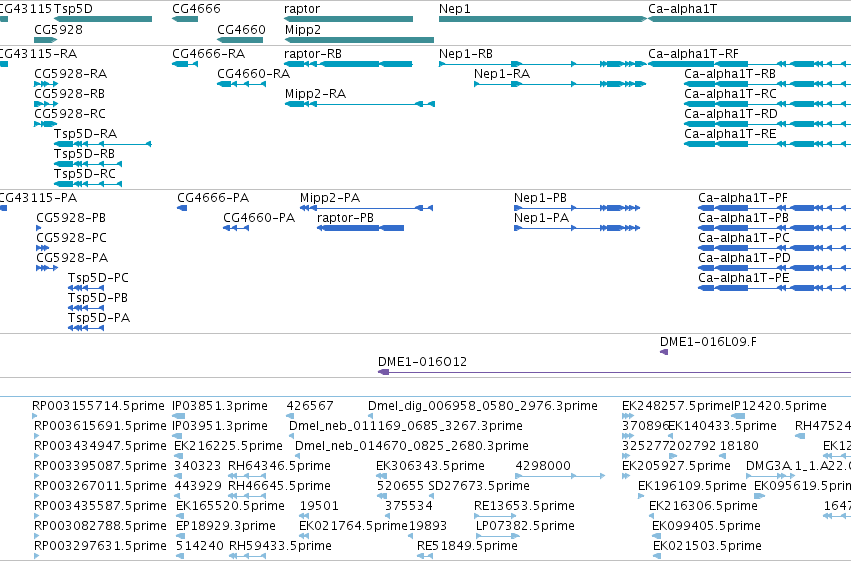The width and height of the screenshot is (851, 561).
Task: Select protein CG5928-PB
Action: pyautogui.click(x=71, y=218)
